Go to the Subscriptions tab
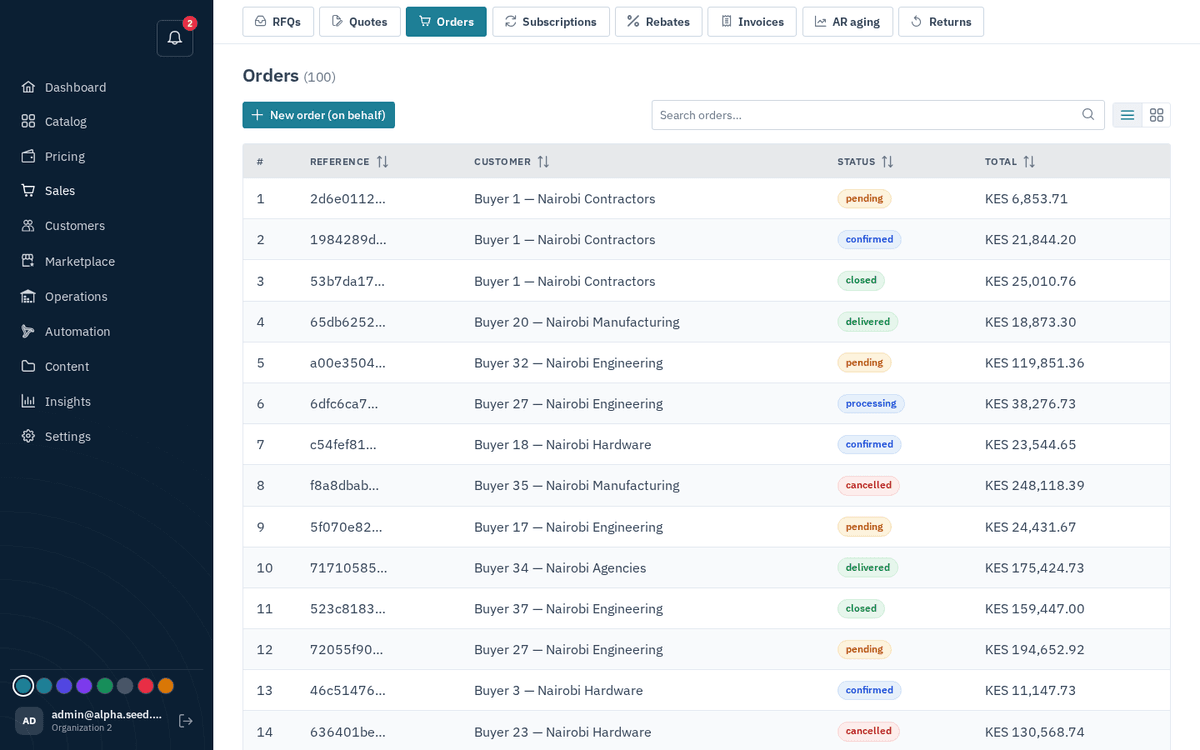 (x=551, y=22)
